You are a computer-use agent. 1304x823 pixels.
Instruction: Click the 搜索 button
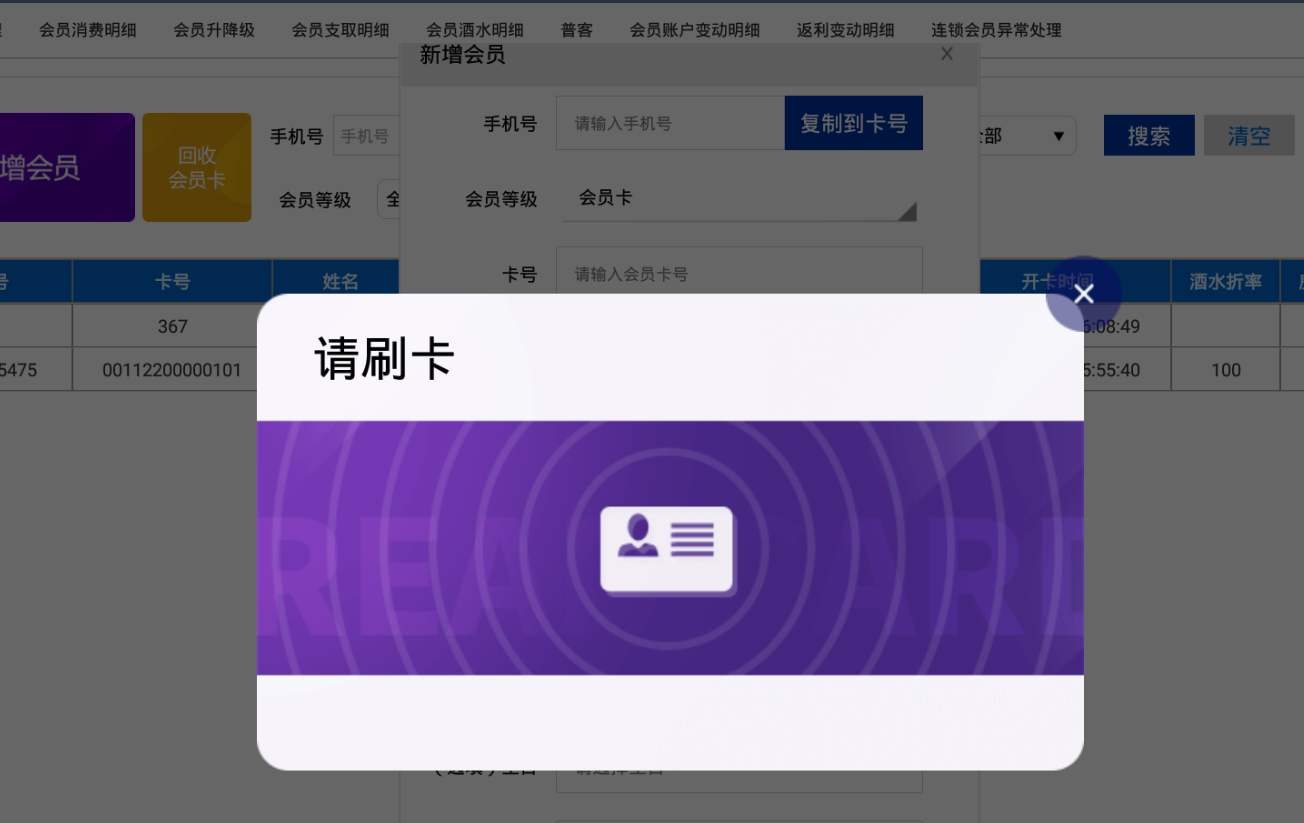[x=1149, y=136]
